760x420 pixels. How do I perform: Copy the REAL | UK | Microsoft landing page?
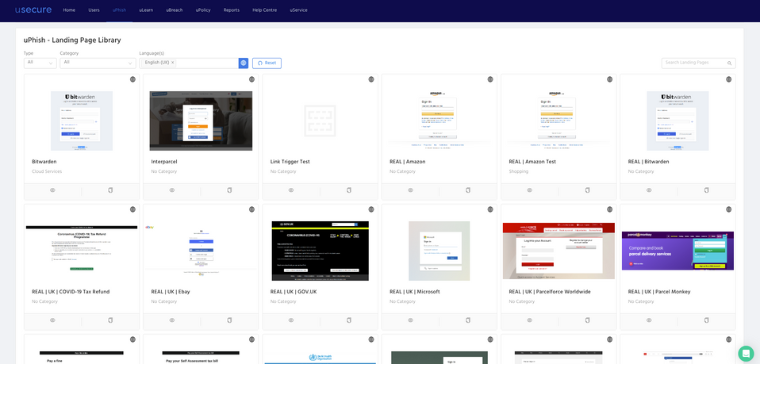point(468,320)
